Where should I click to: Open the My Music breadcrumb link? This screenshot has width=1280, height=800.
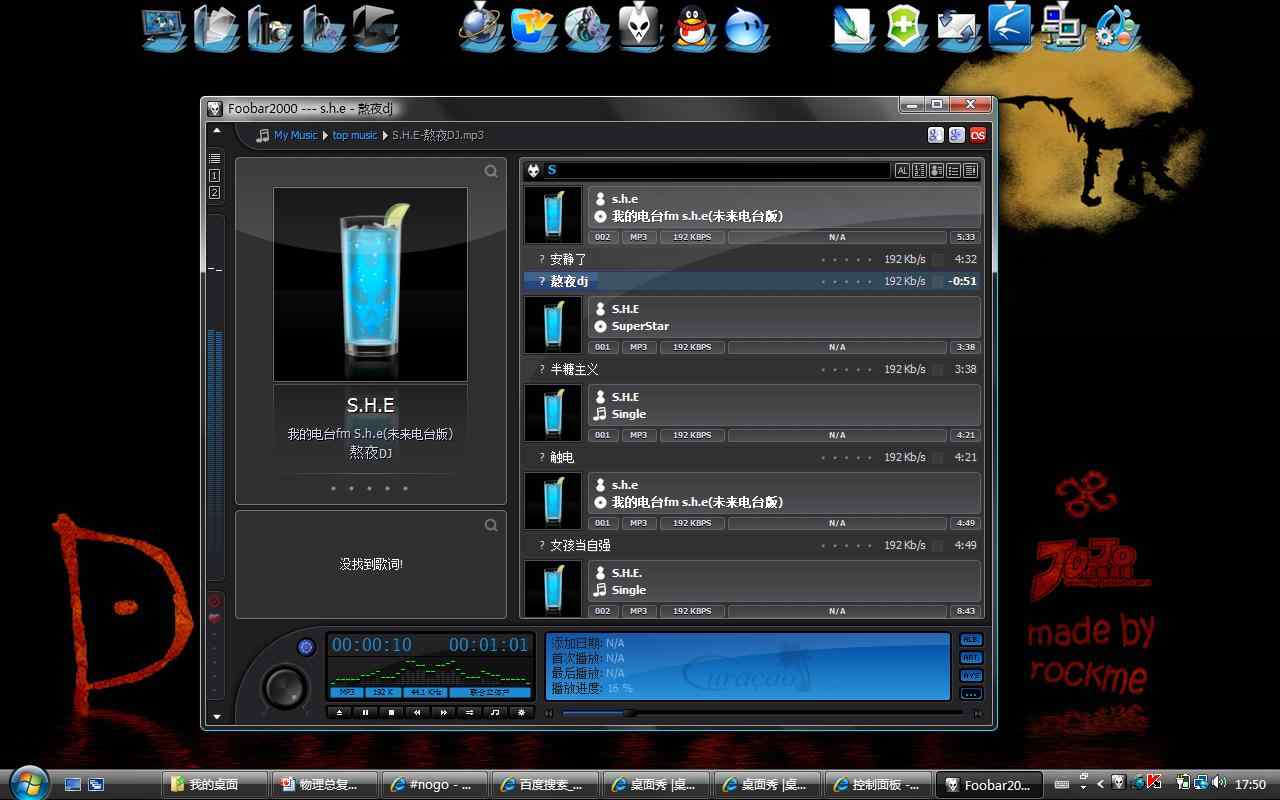[x=295, y=135]
